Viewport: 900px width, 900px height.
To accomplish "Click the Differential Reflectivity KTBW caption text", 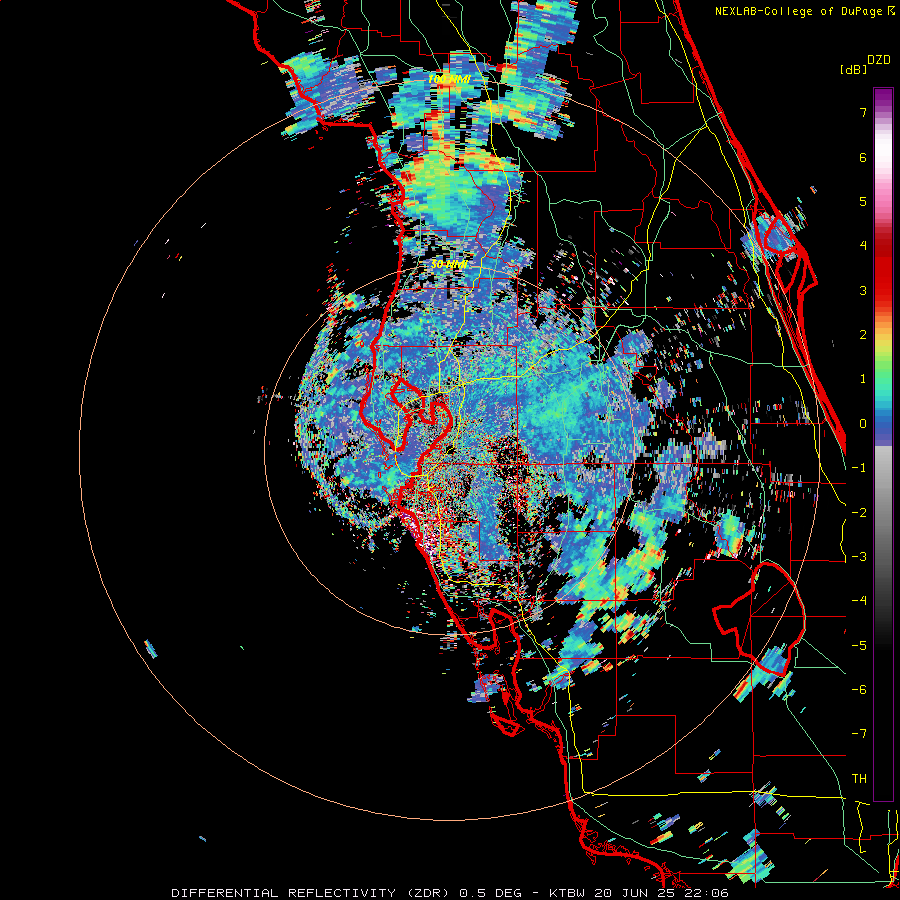I will pos(450,893).
